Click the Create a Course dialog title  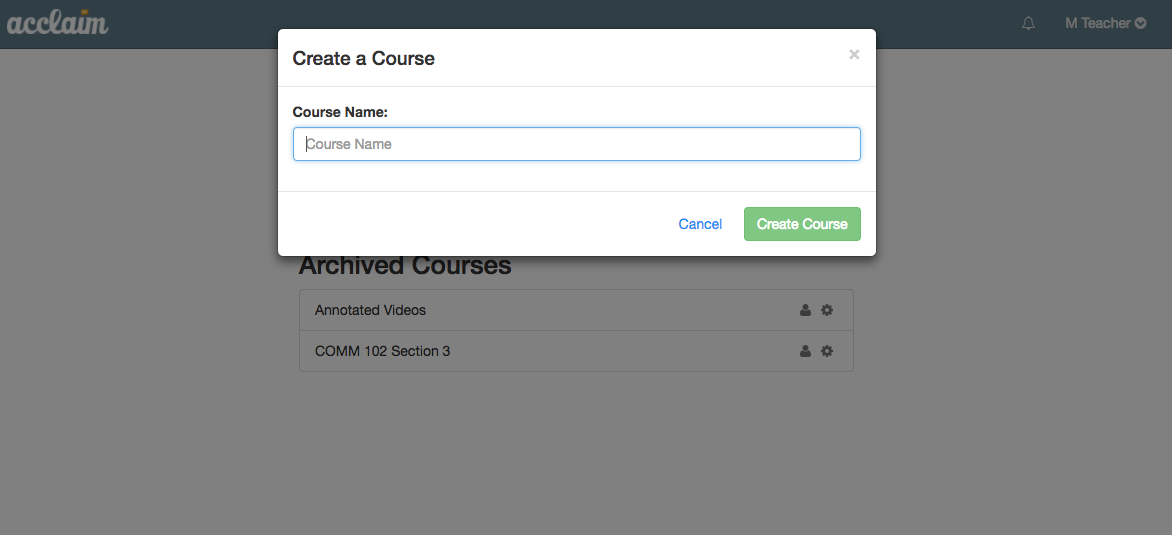[363, 58]
